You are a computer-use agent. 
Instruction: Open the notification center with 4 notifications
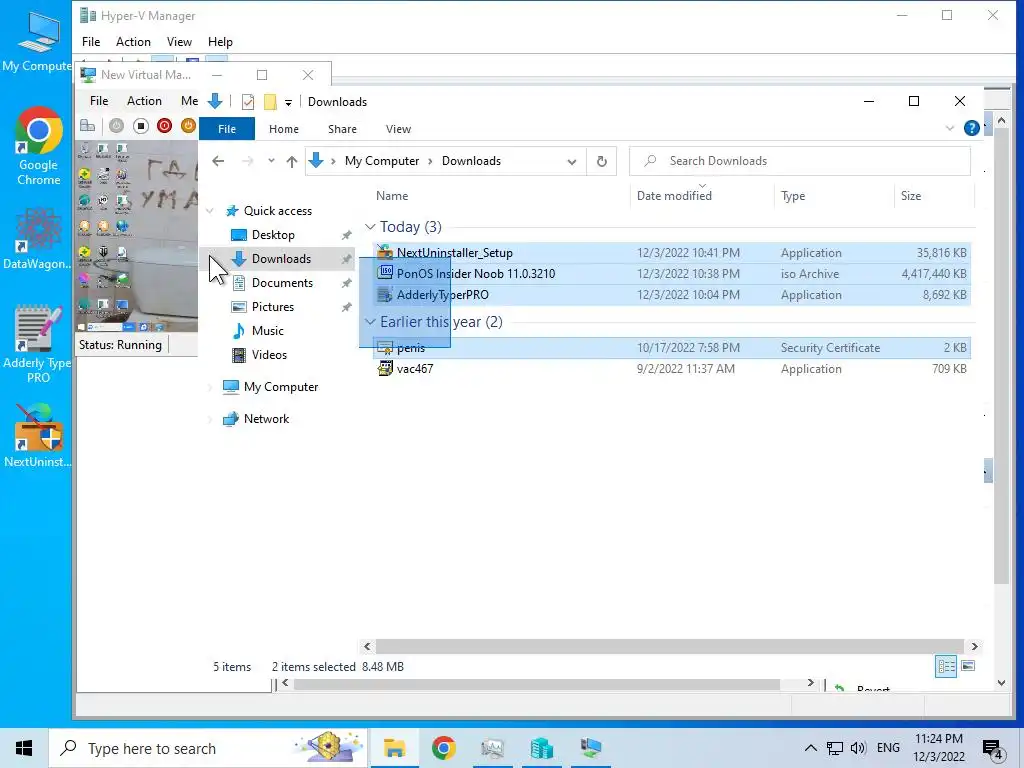pyautogui.click(x=992, y=750)
